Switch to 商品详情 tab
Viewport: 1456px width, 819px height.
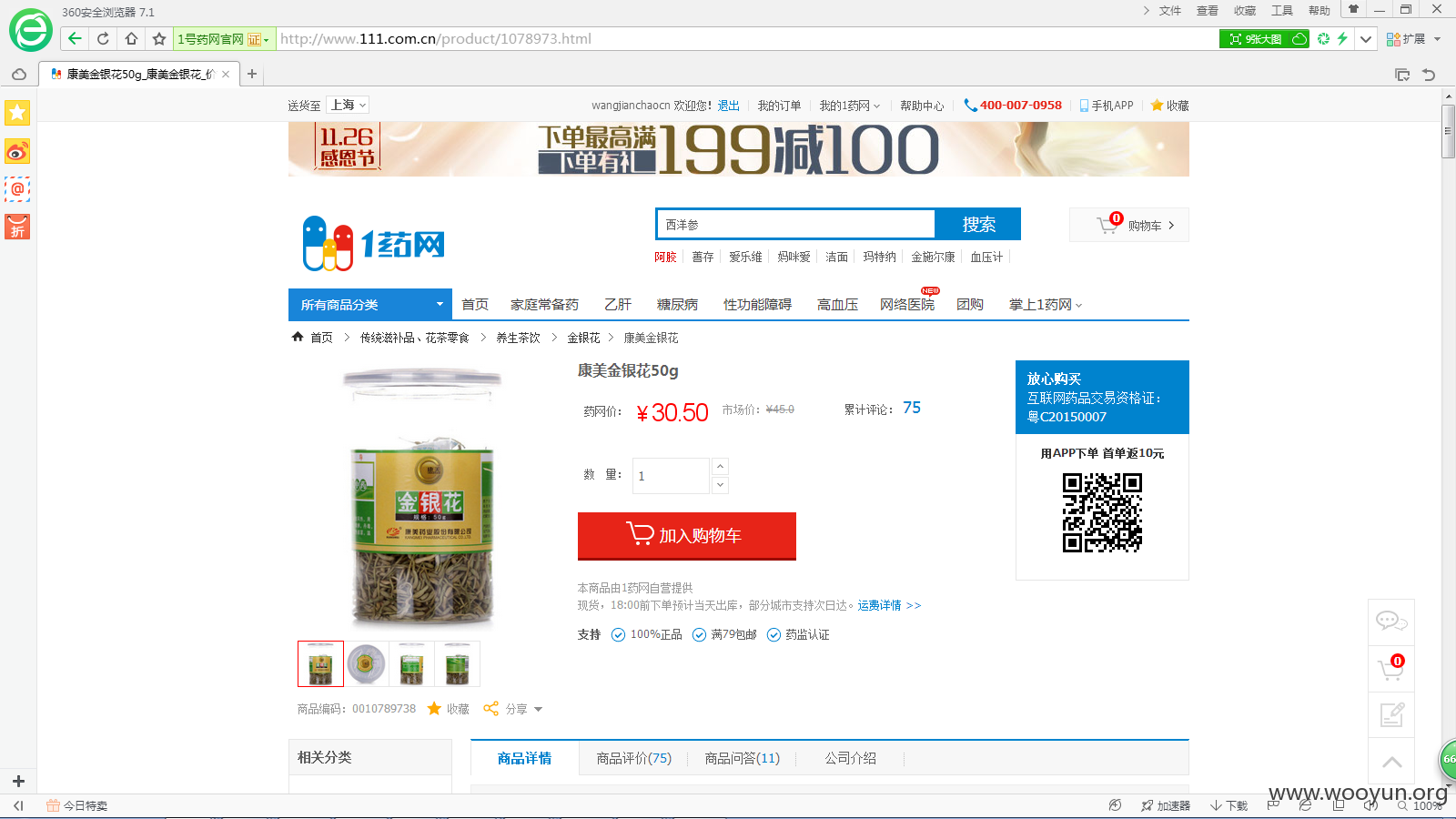(524, 758)
